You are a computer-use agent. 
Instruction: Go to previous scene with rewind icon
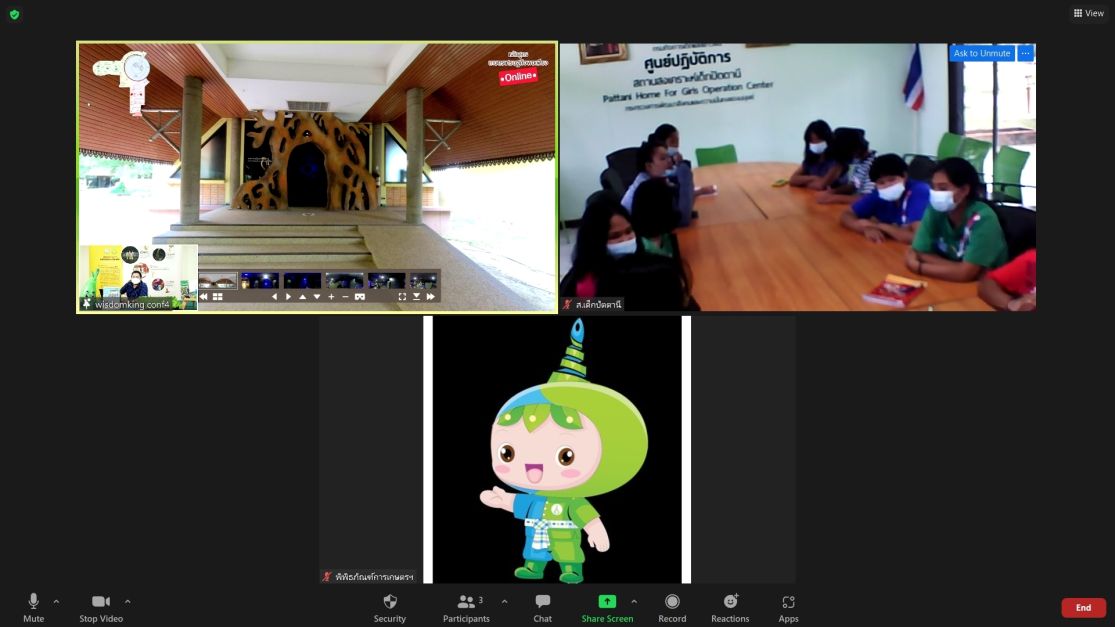[204, 297]
